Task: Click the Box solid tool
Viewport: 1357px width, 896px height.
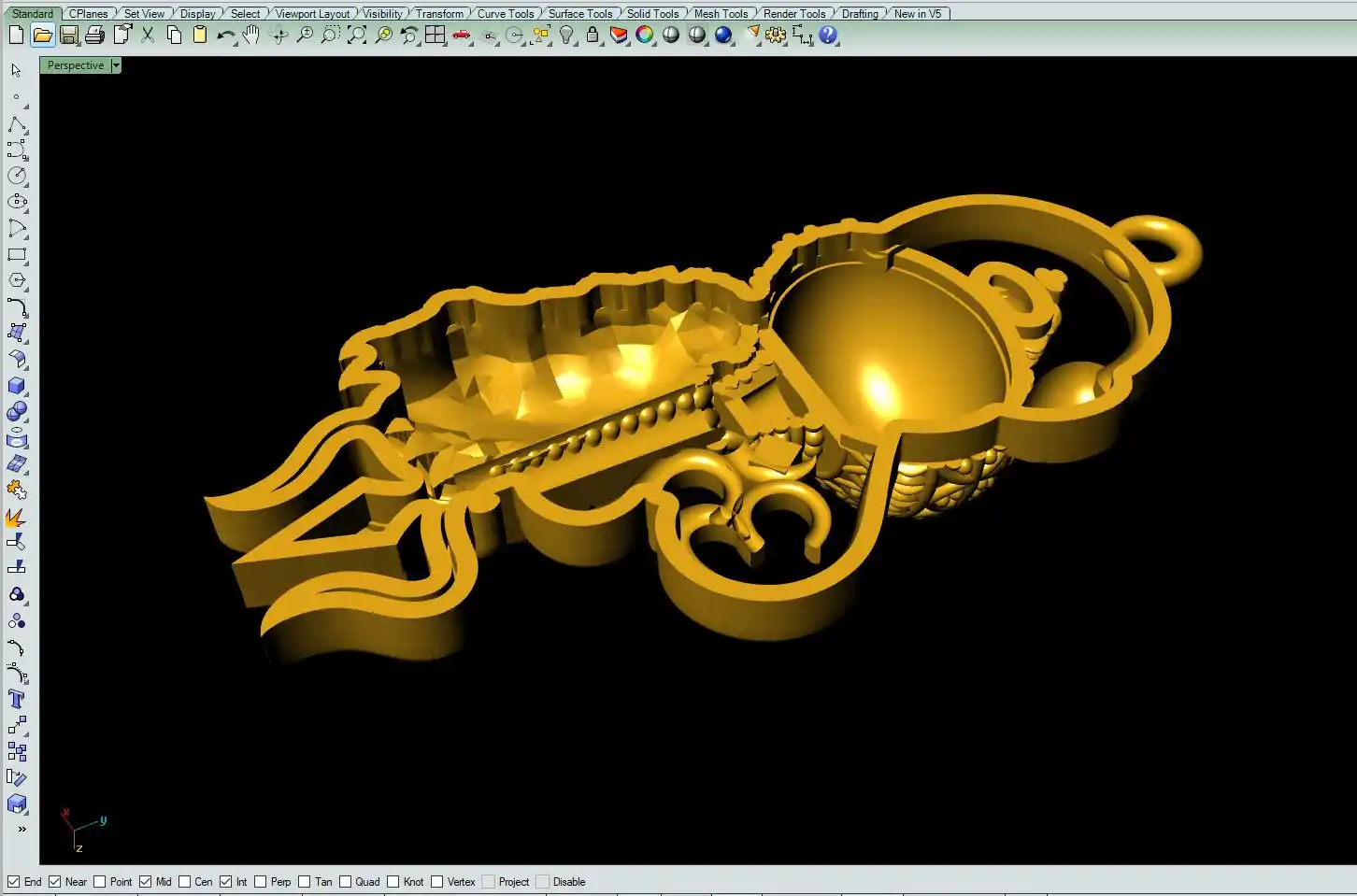Action: pyautogui.click(x=17, y=385)
